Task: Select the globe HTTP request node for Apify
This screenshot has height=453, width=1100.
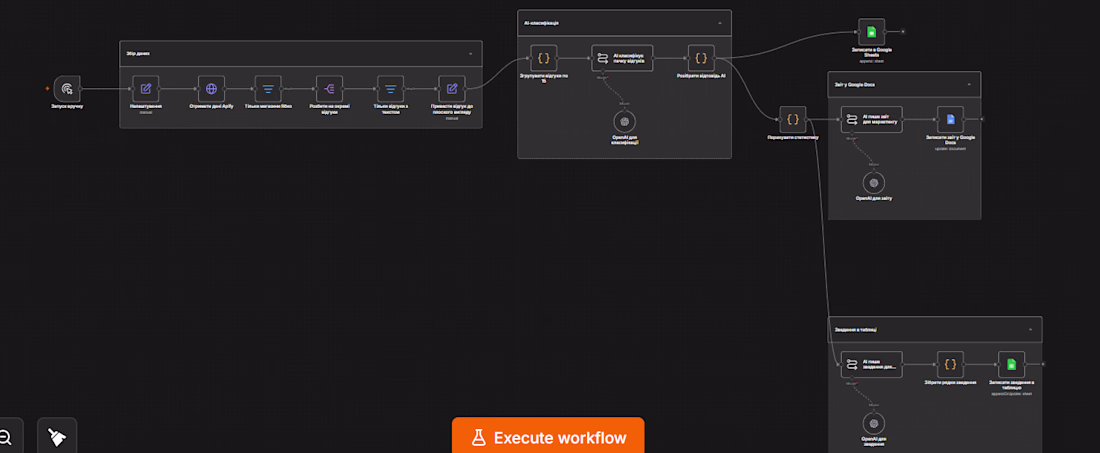Action: click(x=211, y=89)
